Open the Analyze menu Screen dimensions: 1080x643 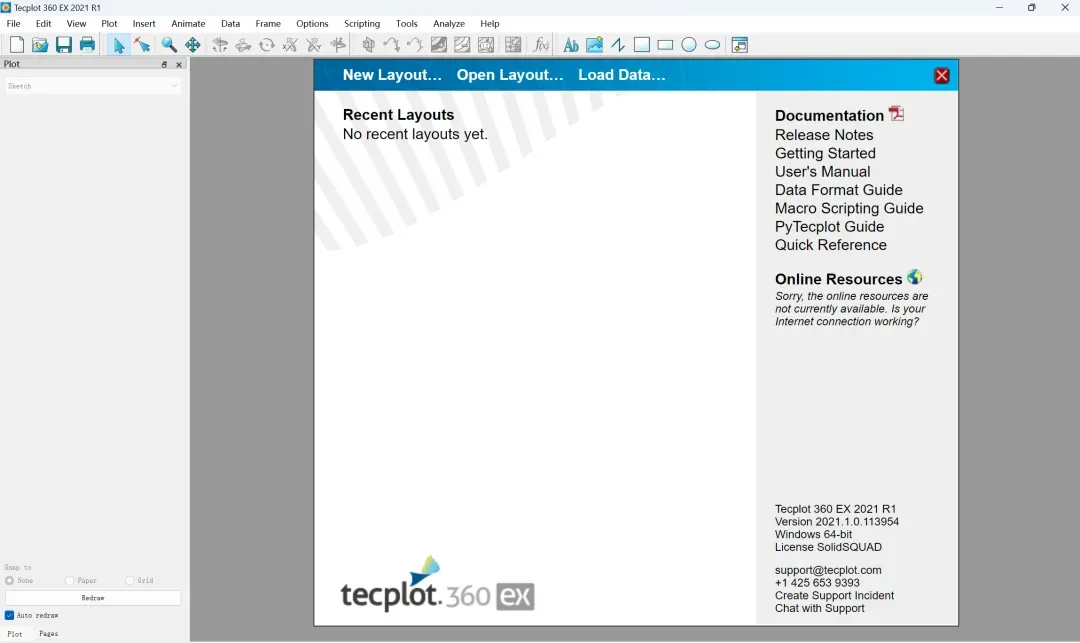pos(448,23)
